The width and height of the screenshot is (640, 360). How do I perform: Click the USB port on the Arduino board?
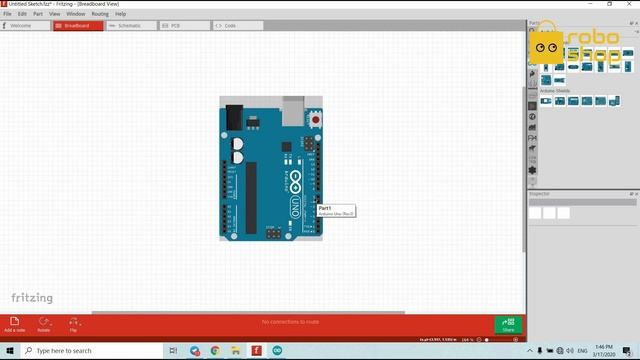coord(293,111)
